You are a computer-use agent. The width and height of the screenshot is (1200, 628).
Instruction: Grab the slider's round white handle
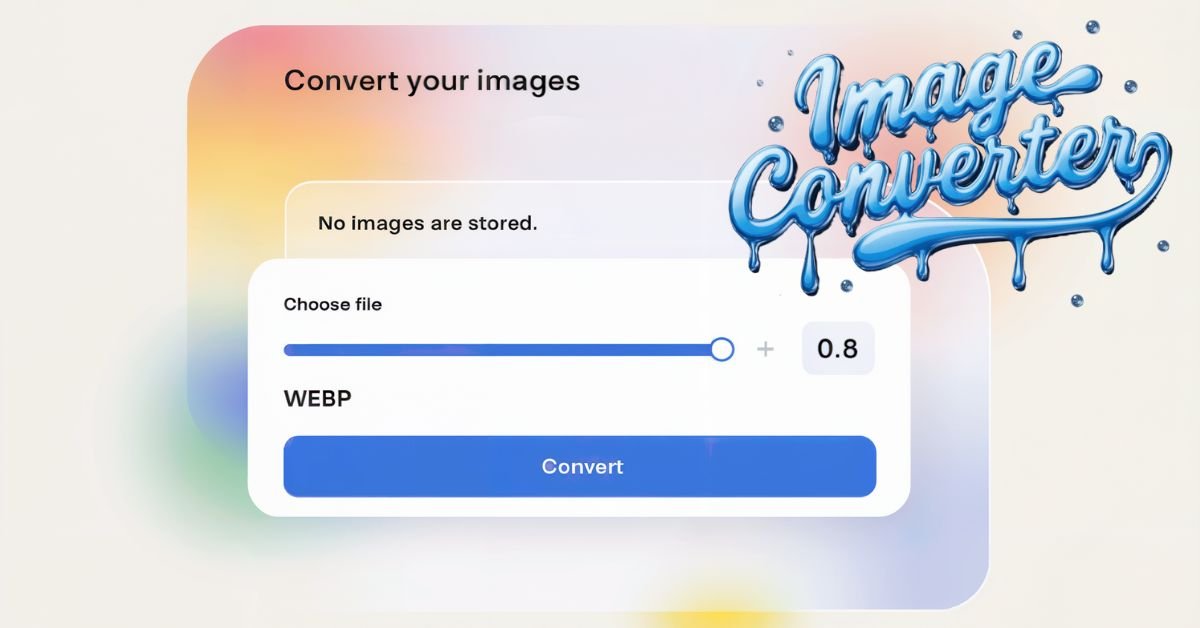(722, 350)
